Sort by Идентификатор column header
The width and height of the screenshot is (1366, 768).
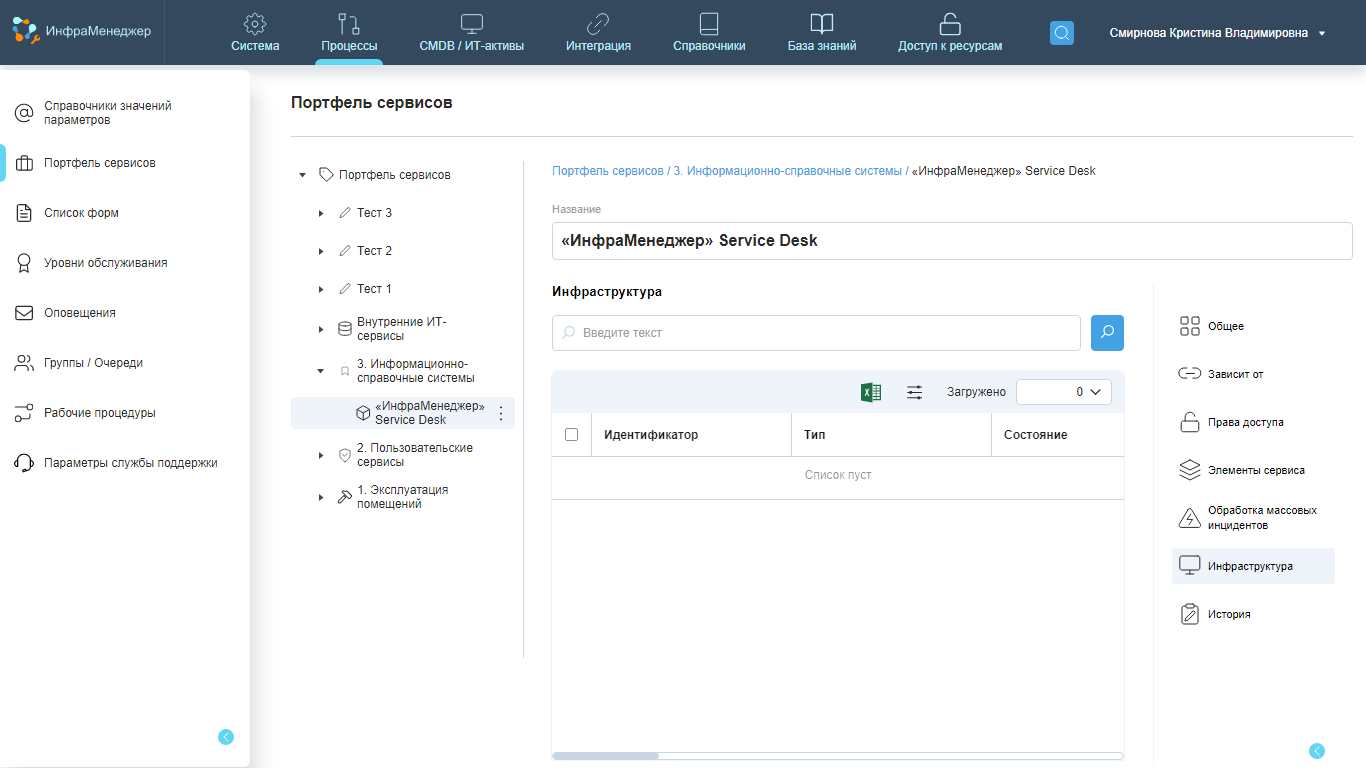click(x=651, y=435)
